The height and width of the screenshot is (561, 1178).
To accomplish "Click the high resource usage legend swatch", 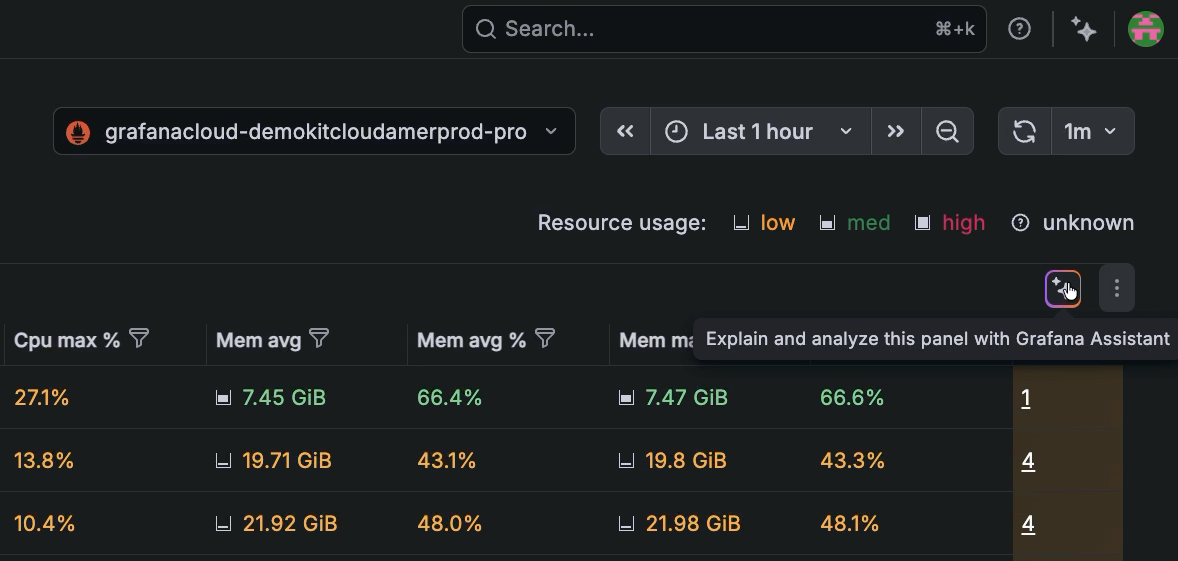I will (x=922, y=223).
